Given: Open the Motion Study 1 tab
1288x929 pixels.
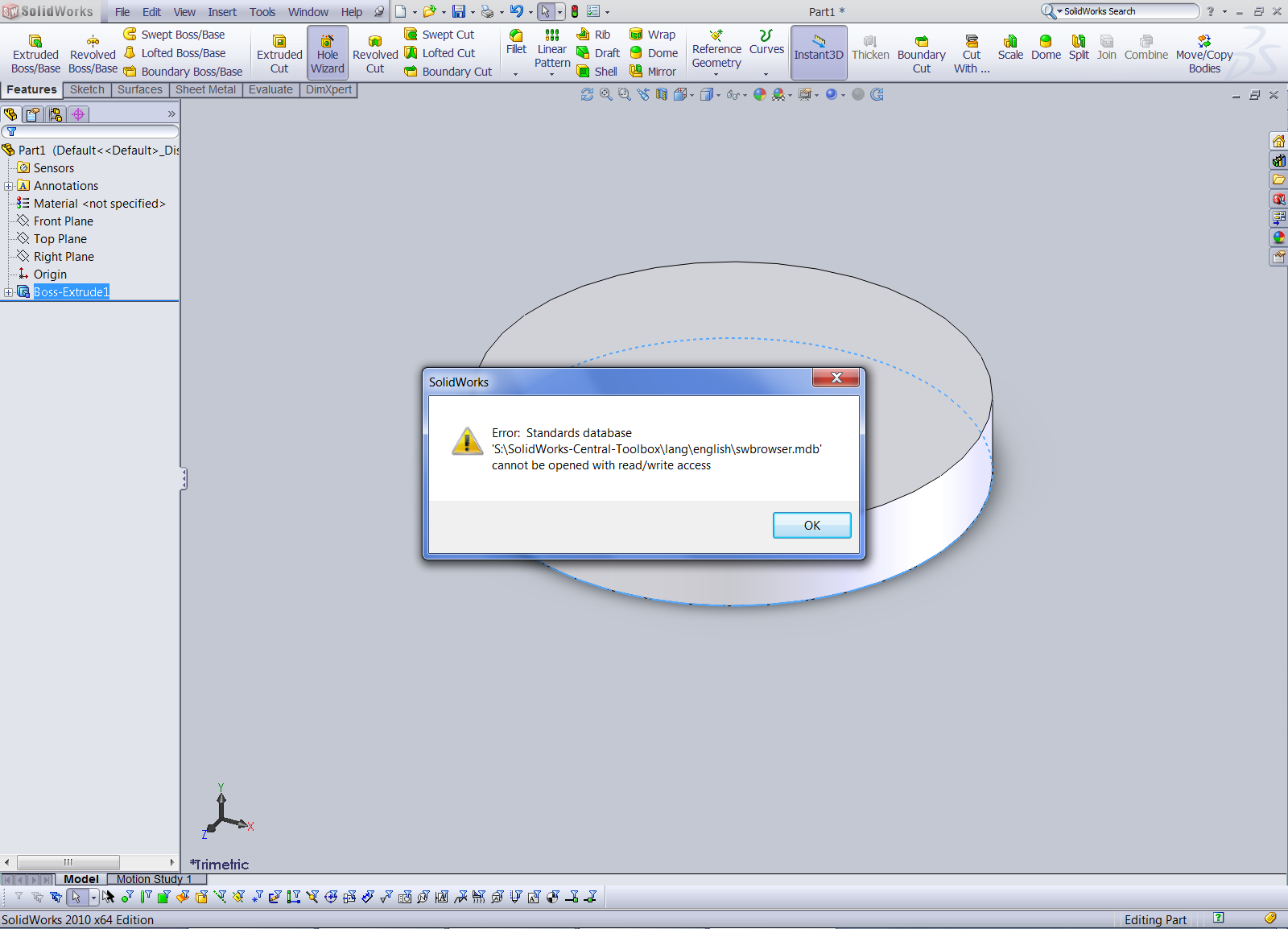Looking at the screenshot, I should (154, 879).
